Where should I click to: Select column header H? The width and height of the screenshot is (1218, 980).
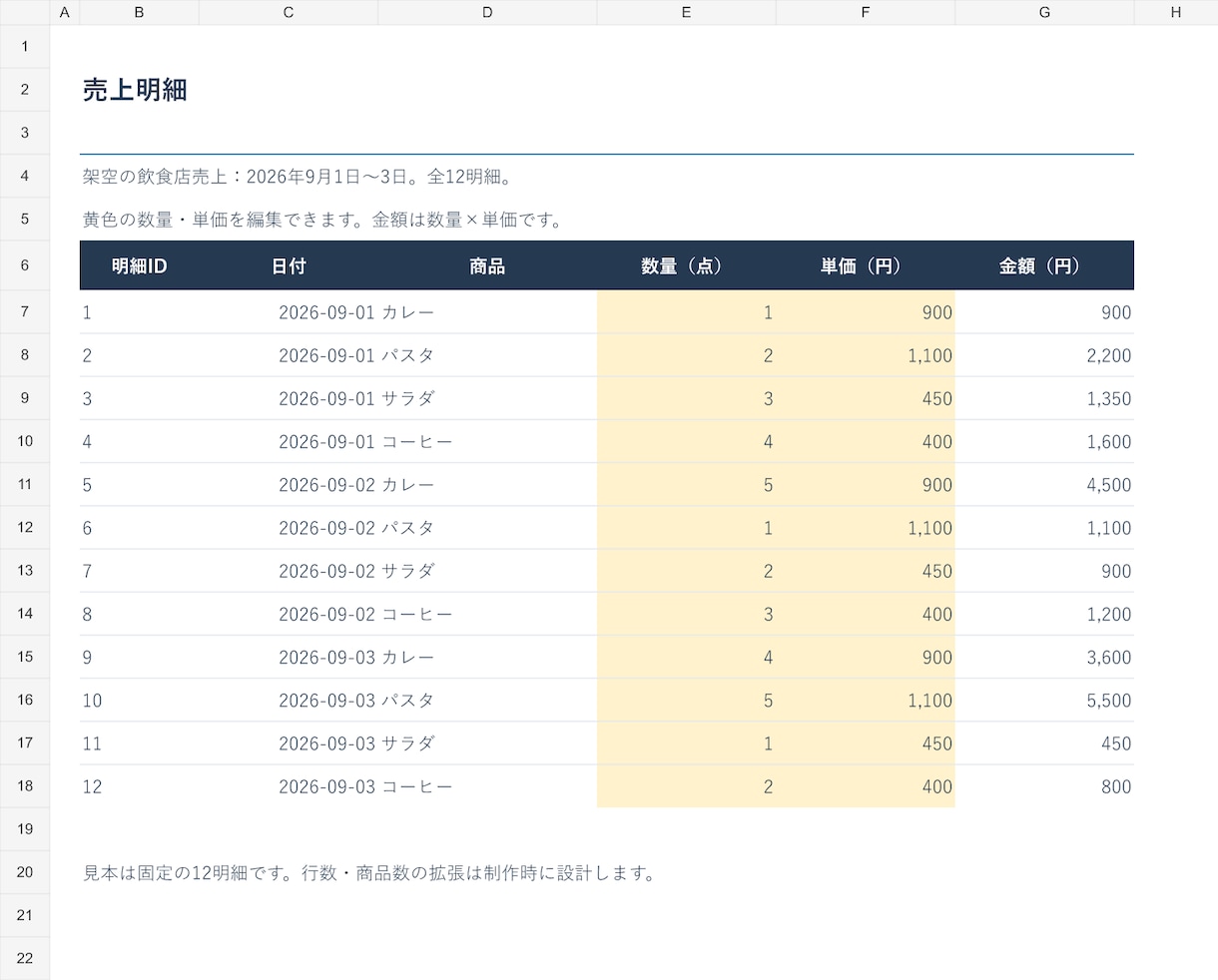(1176, 12)
